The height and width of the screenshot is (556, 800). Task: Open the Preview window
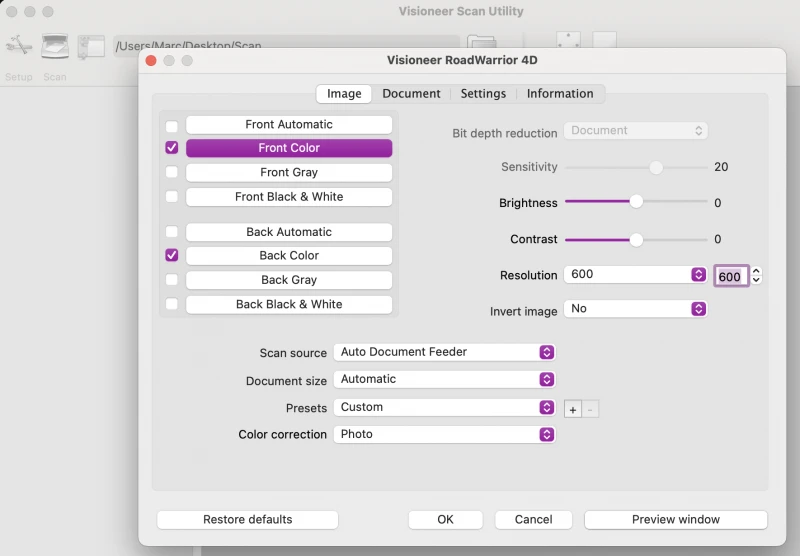676,519
